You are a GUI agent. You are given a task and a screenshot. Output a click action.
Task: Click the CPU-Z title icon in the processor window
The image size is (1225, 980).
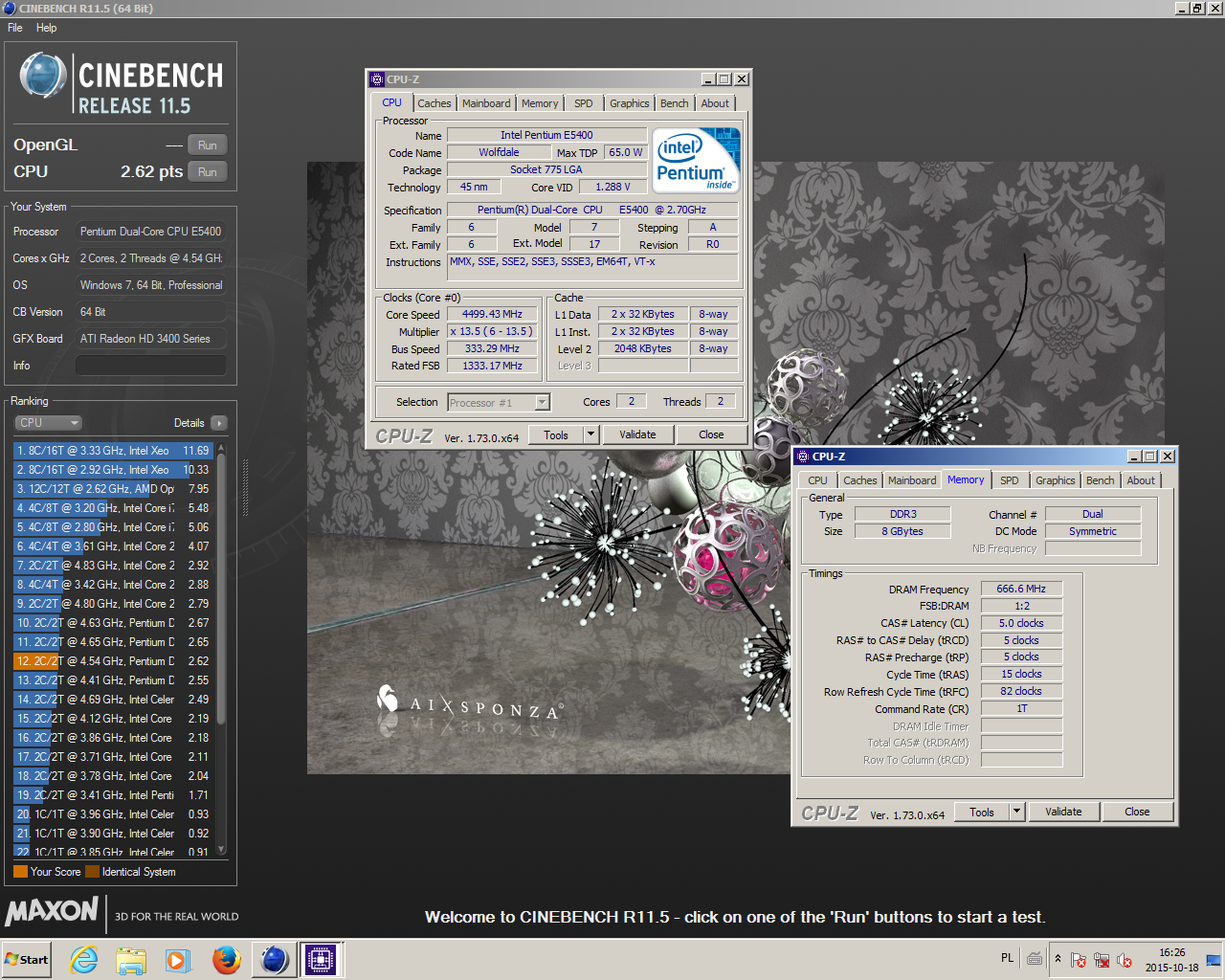[x=377, y=79]
